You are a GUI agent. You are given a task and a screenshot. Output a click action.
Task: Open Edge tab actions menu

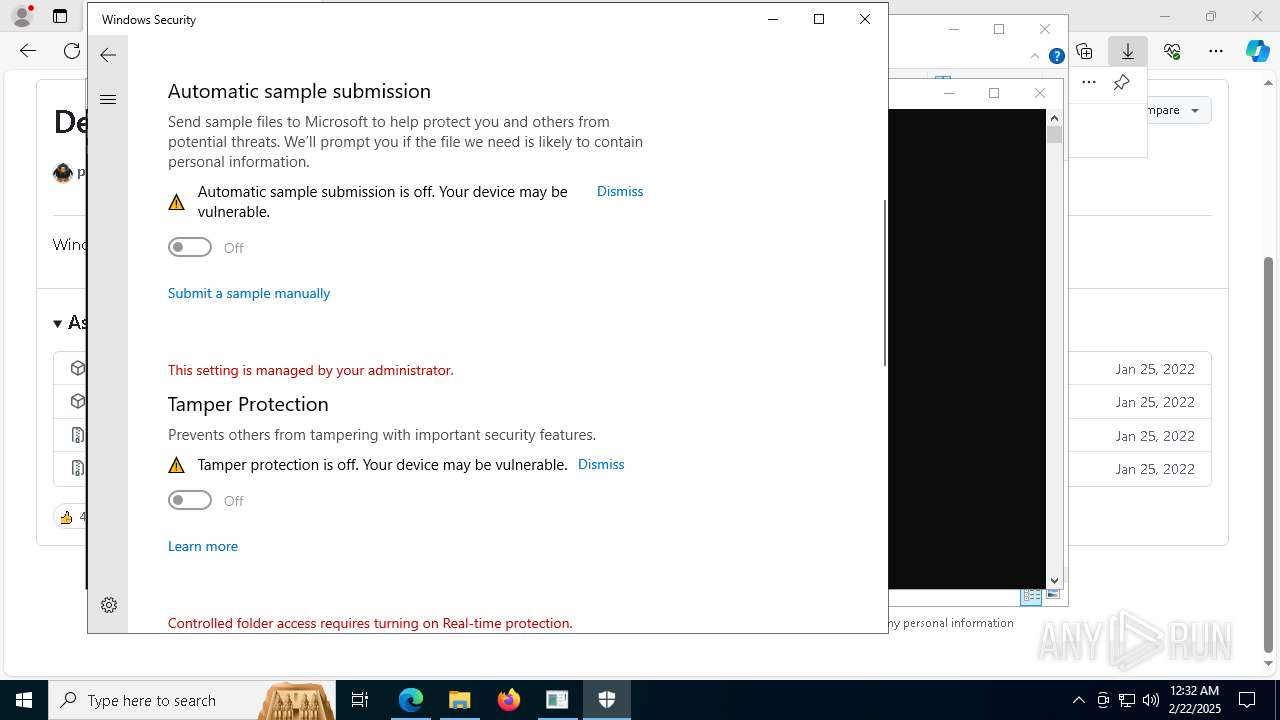pos(60,16)
